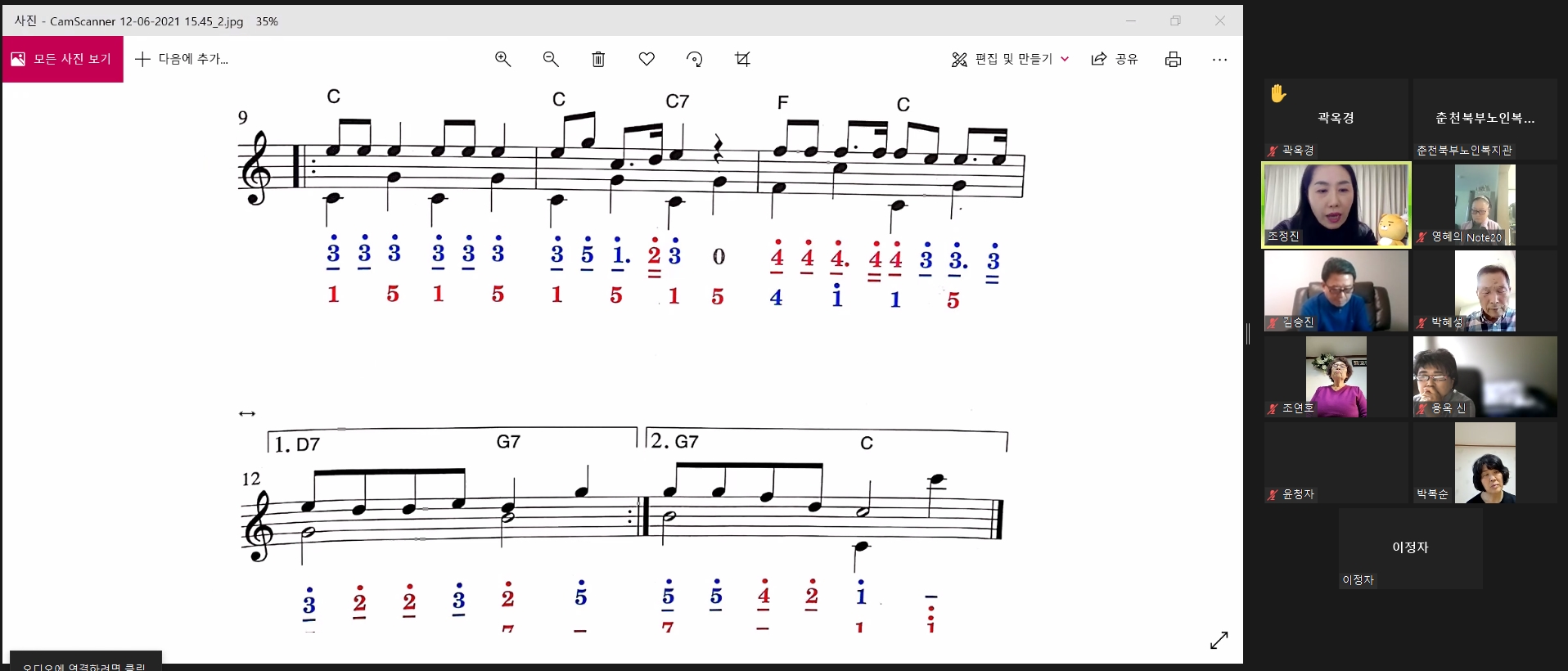This screenshot has height=671, width=1568.
Task: Click the muted mic icon beside 윤청자
Action: [1273, 494]
